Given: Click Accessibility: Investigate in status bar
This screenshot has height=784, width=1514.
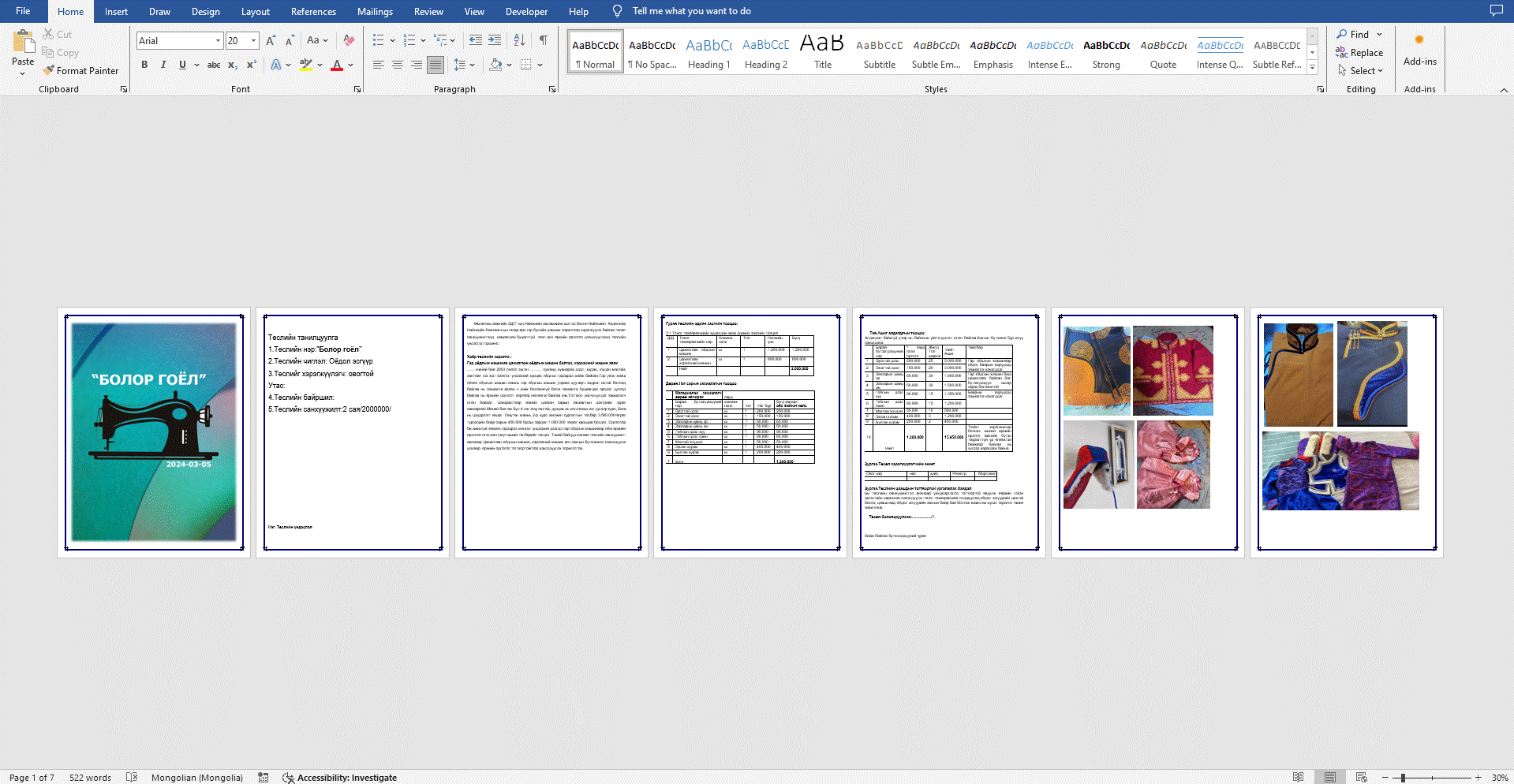Looking at the screenshot, I should 340,778.
